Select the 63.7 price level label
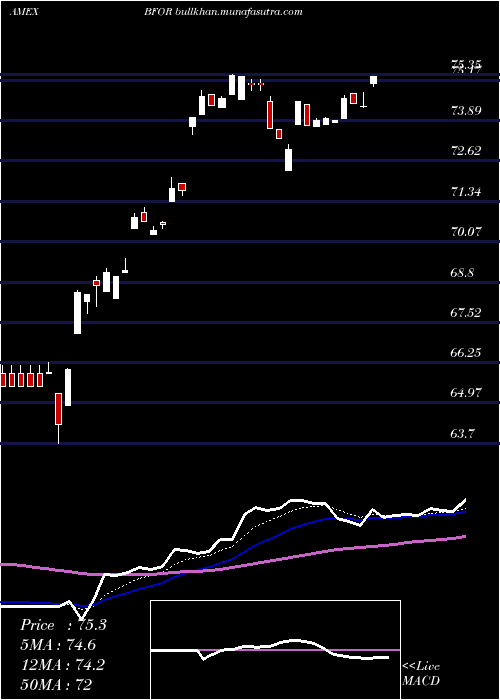This screenshot has width=500, height=700. tap(462, 433)
